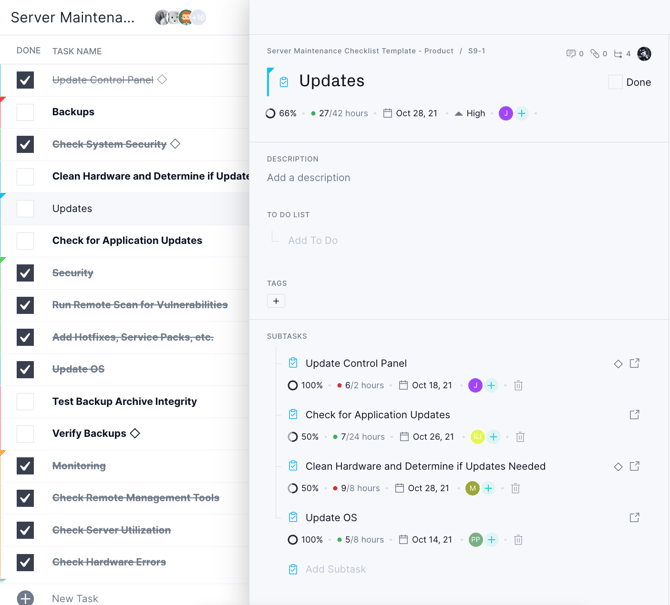Click the calendar icon next to Oct 28, 21 in the Updates header

pos(387,113)
